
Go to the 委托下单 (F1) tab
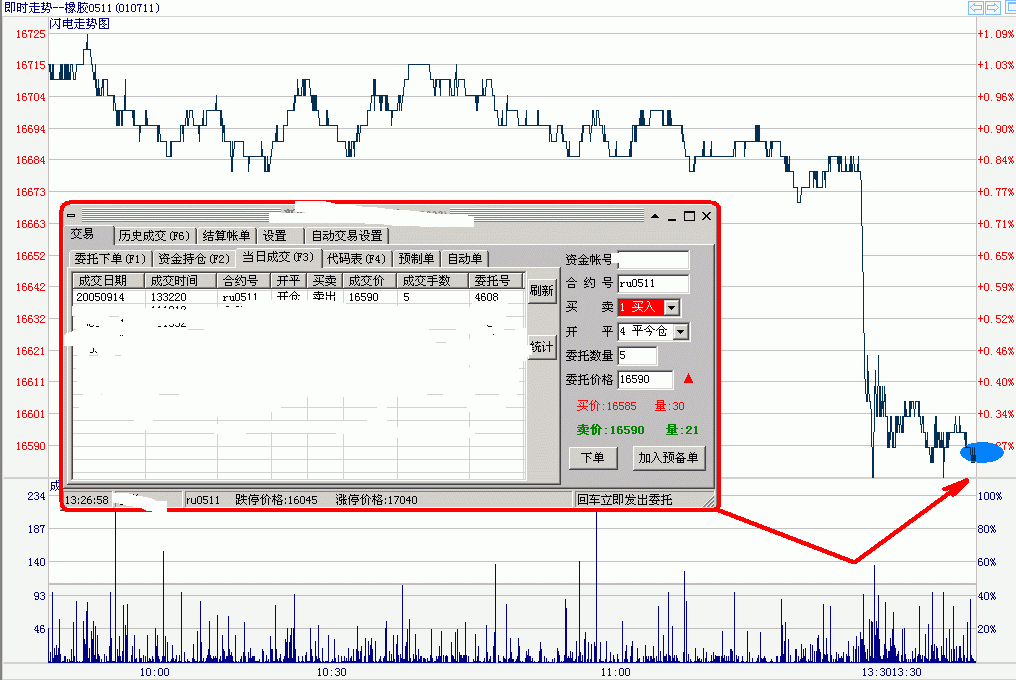pyautogui.click(x=110, y=259)
